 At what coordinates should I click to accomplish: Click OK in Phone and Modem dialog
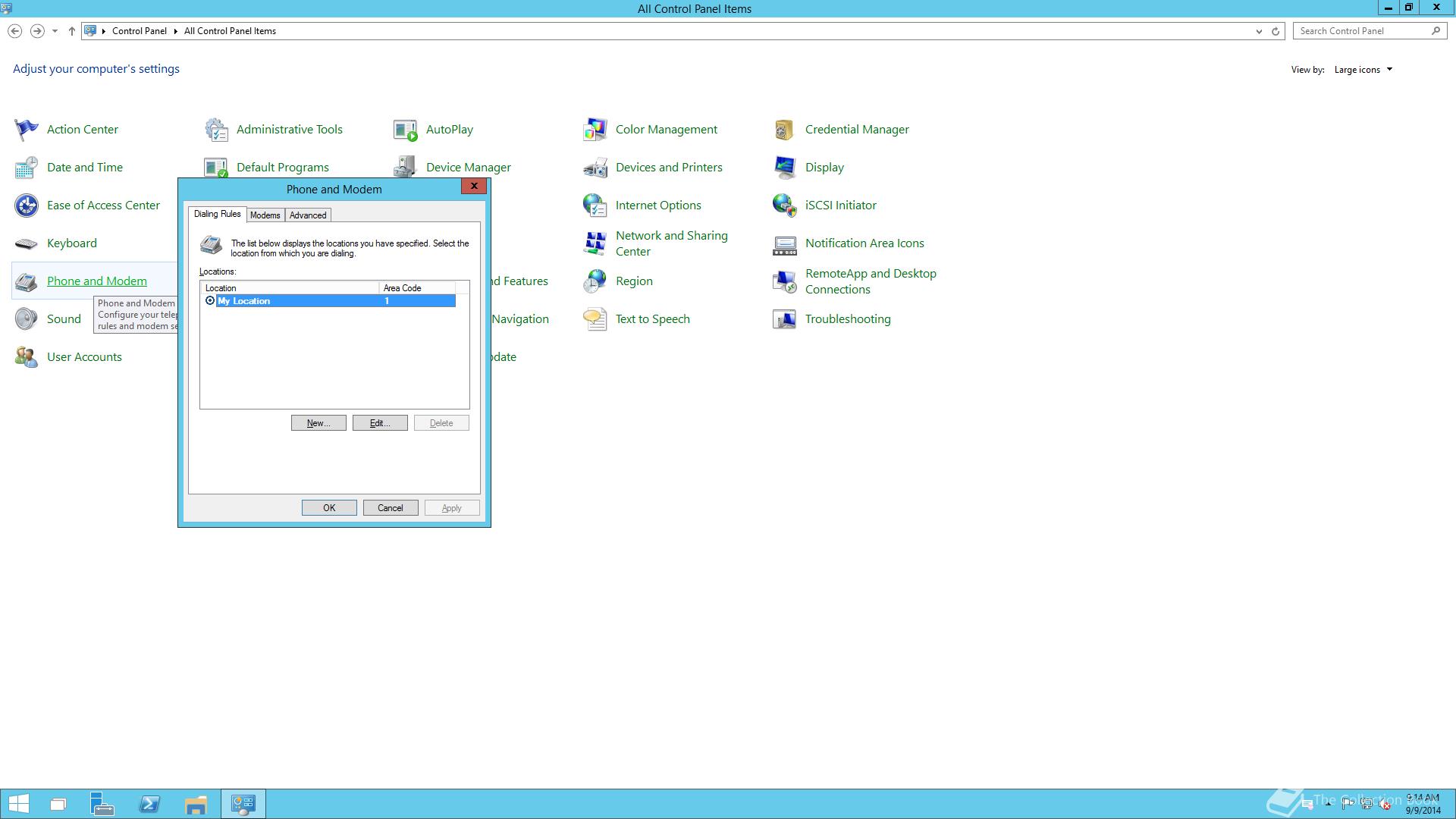coord(329,508)
